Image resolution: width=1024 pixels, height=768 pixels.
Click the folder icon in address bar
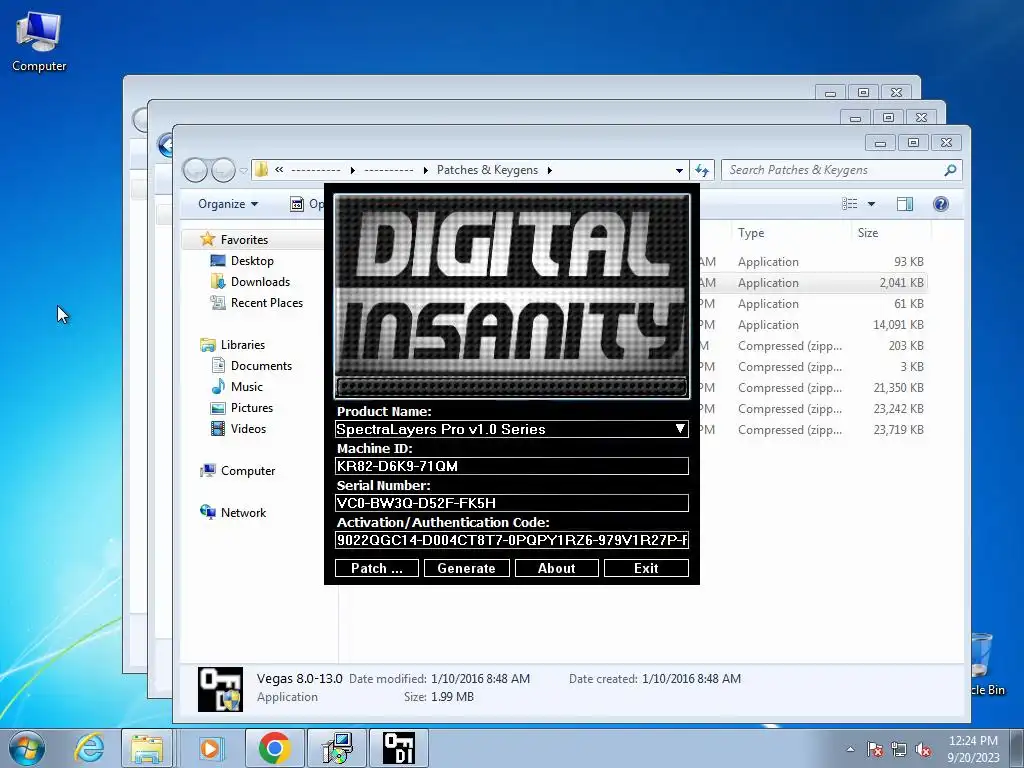261,170
